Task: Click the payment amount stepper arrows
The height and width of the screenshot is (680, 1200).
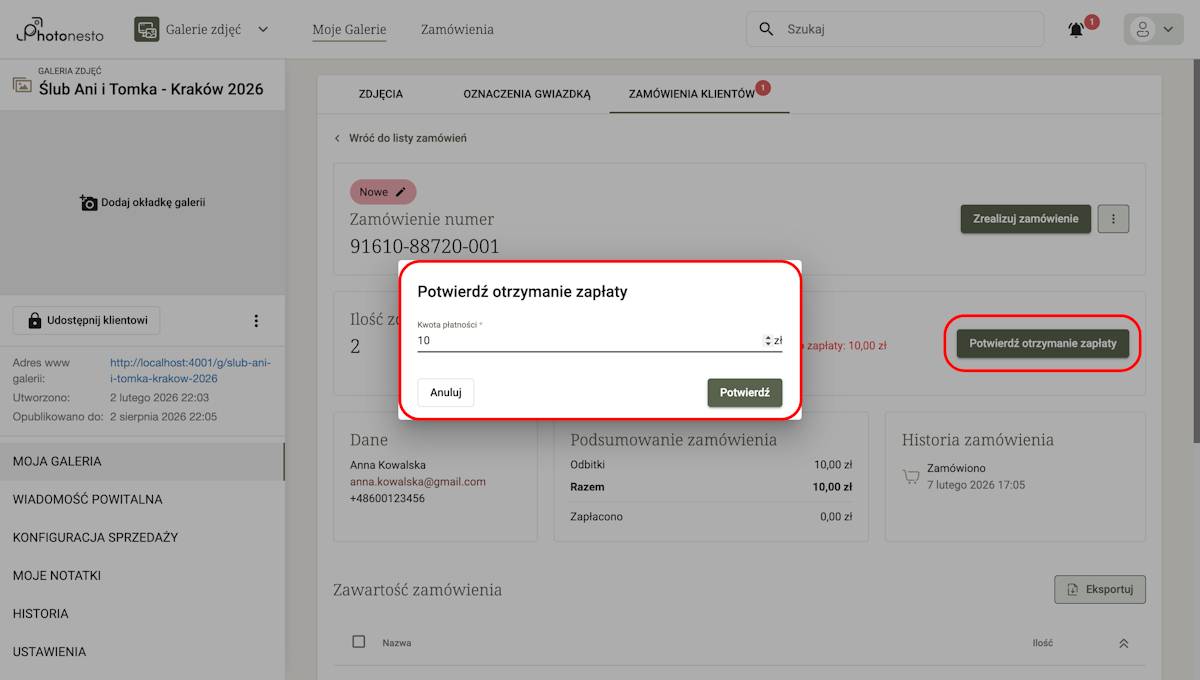Action: (x=767, y=341)
